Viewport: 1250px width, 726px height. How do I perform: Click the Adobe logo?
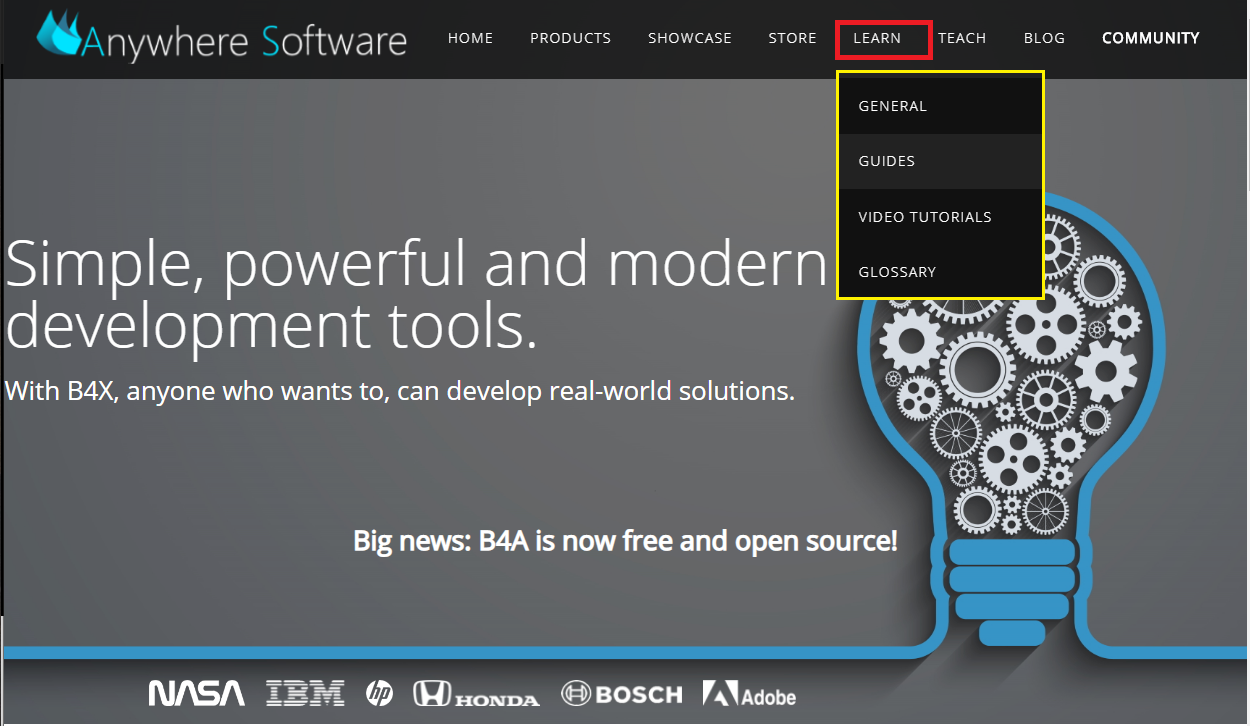[749, 694]
